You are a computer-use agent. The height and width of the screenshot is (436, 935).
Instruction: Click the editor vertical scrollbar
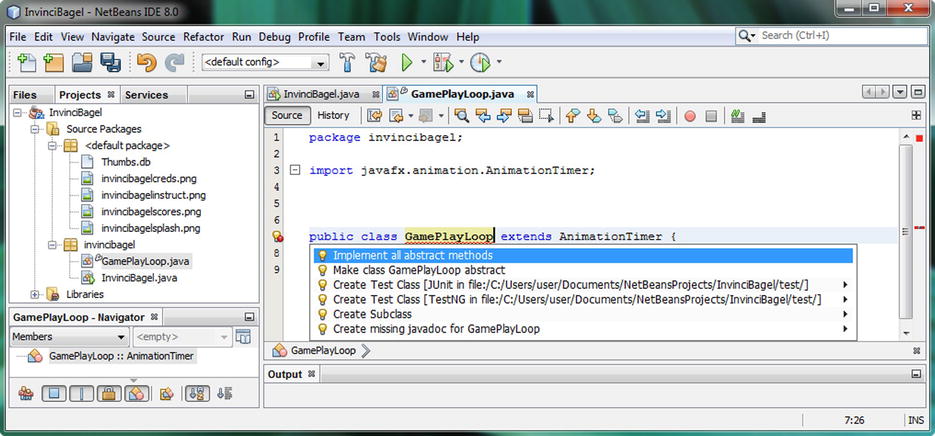coord(906,233)
